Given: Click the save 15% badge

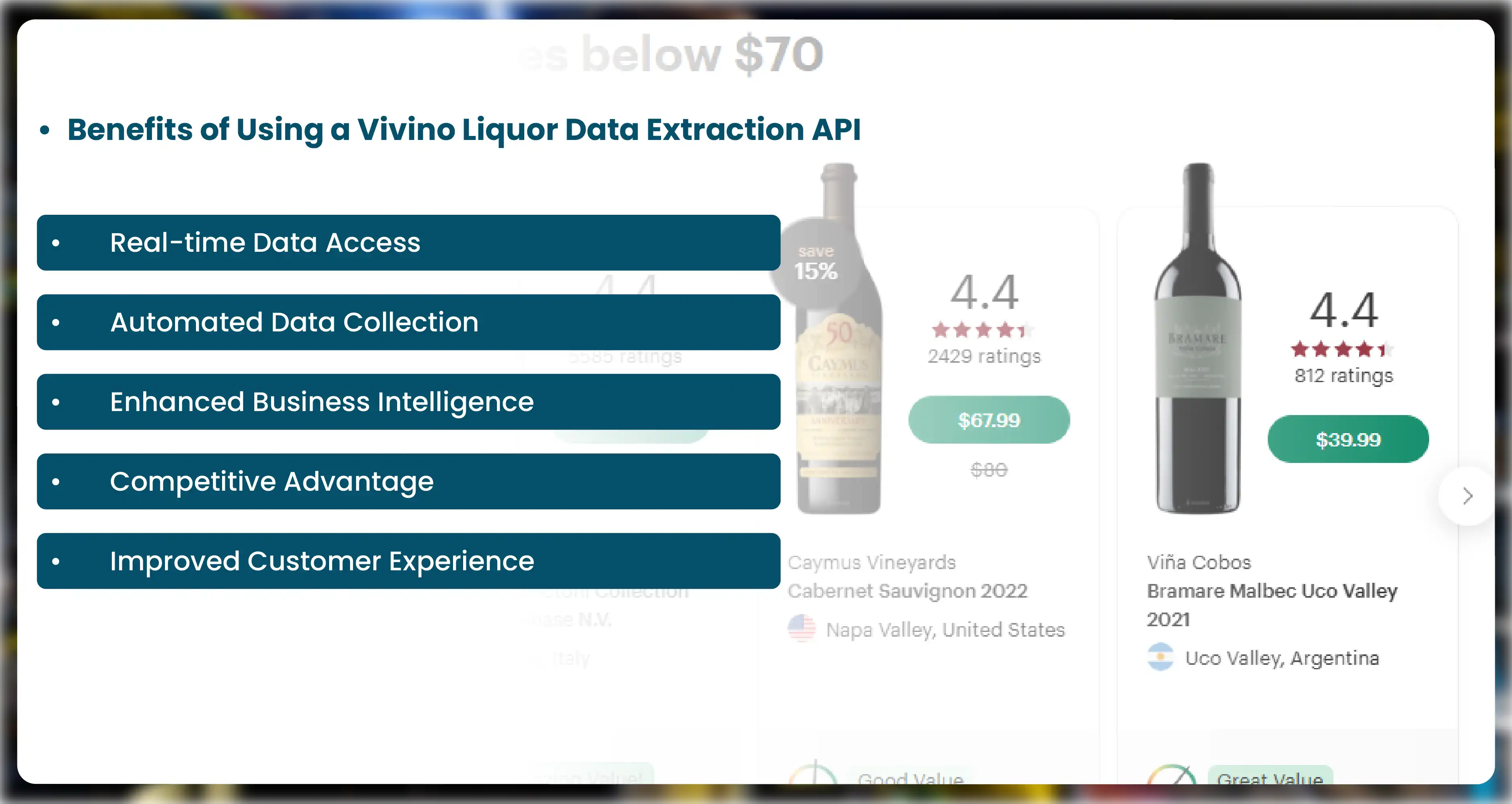Looking at the screenshot, I should [x=815, y=263].
